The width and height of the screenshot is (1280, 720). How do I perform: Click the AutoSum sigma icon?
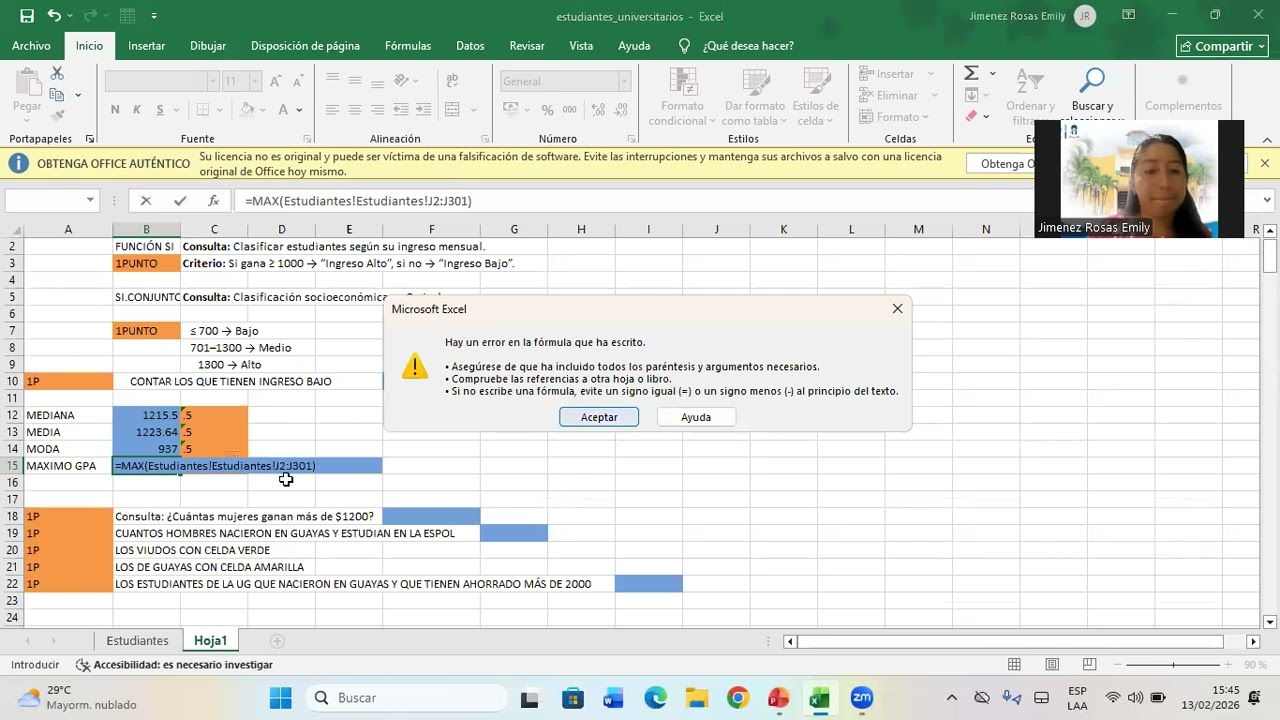tap(970, 74)
